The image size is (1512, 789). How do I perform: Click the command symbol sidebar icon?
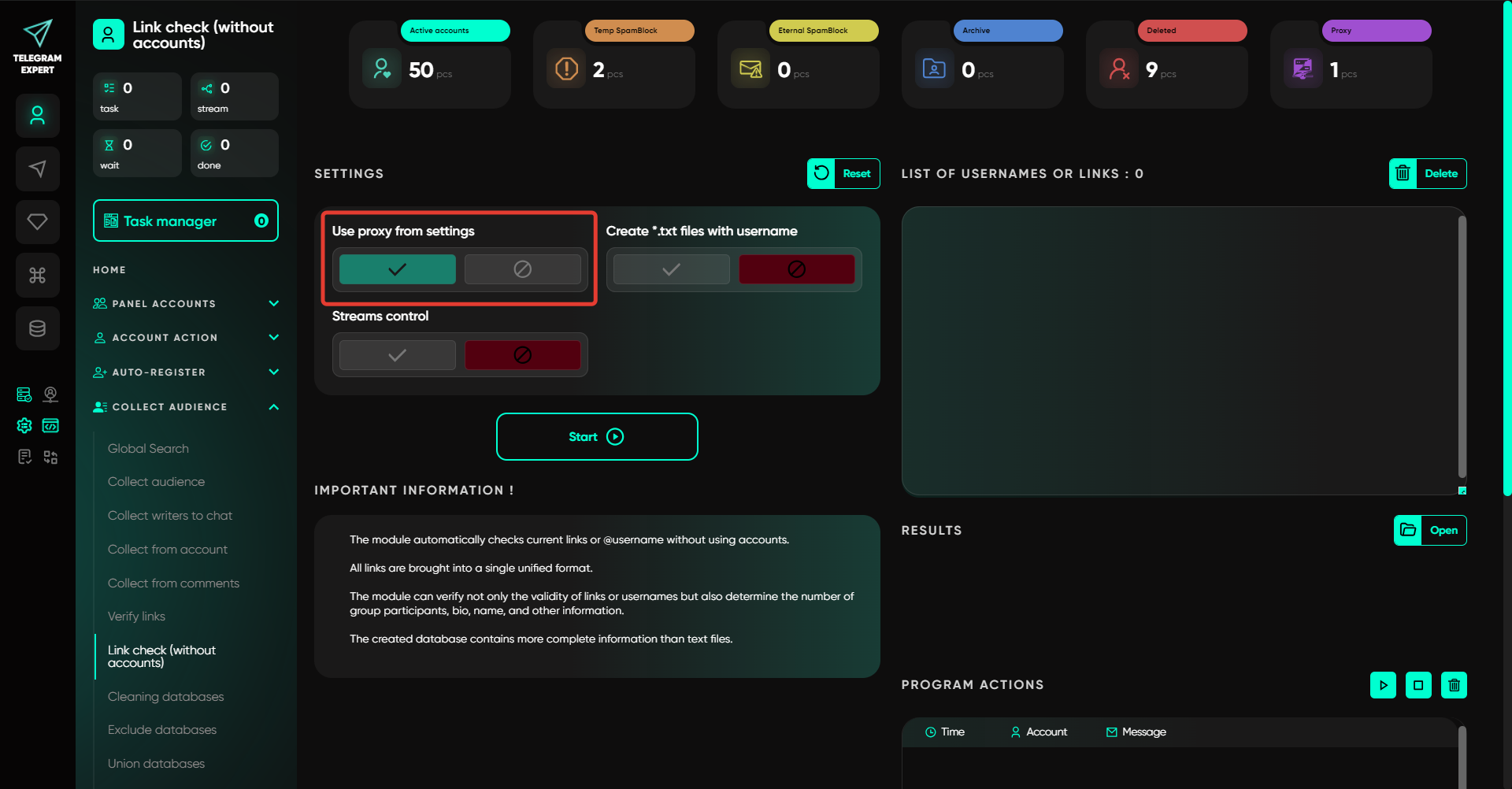click(x=37, y=275)
